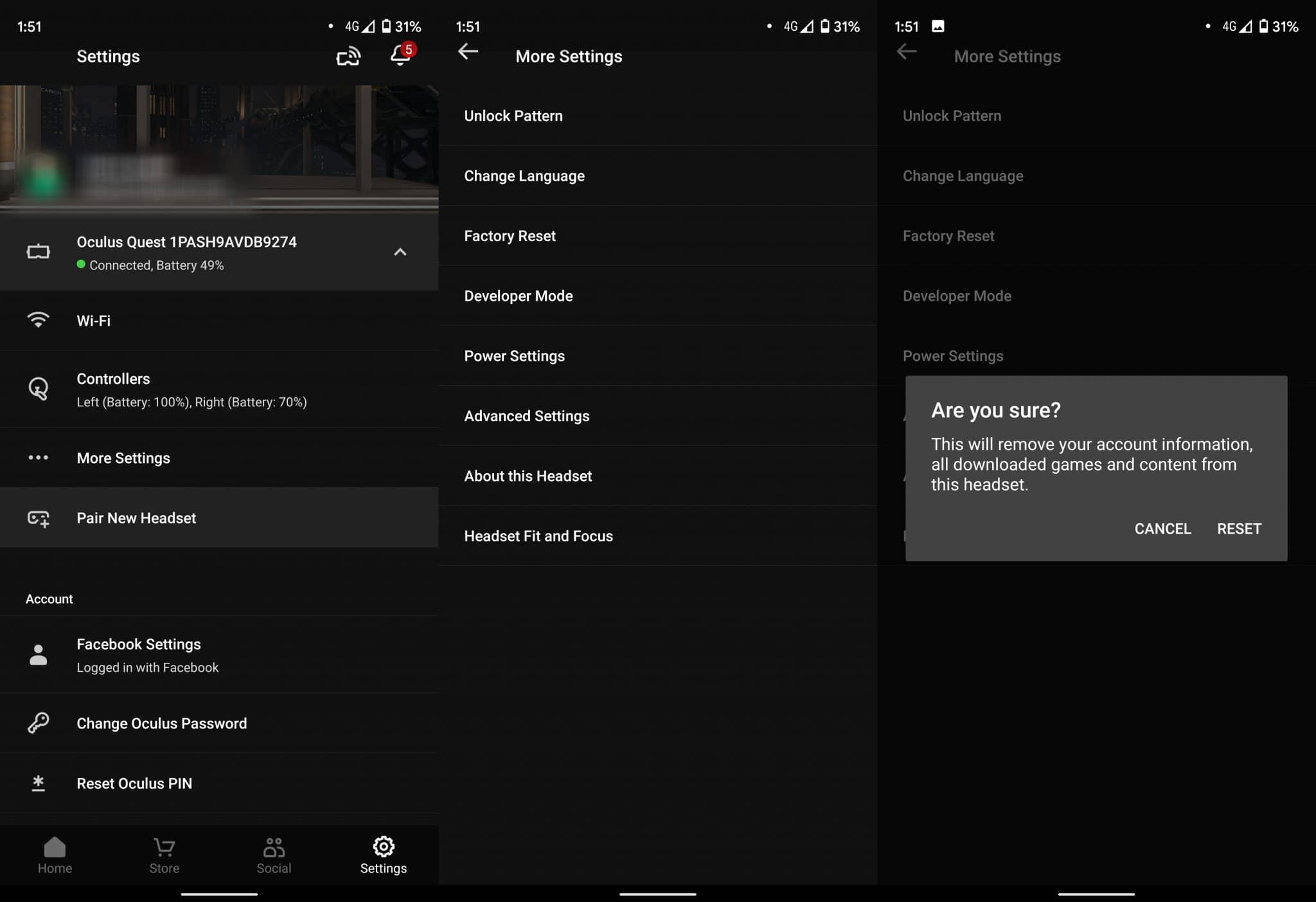Viewport: 1316px width, 902px height.
Task: Collapse the Oculus Quest headset details
Action: pyautogui.click(x=401, y=251)
